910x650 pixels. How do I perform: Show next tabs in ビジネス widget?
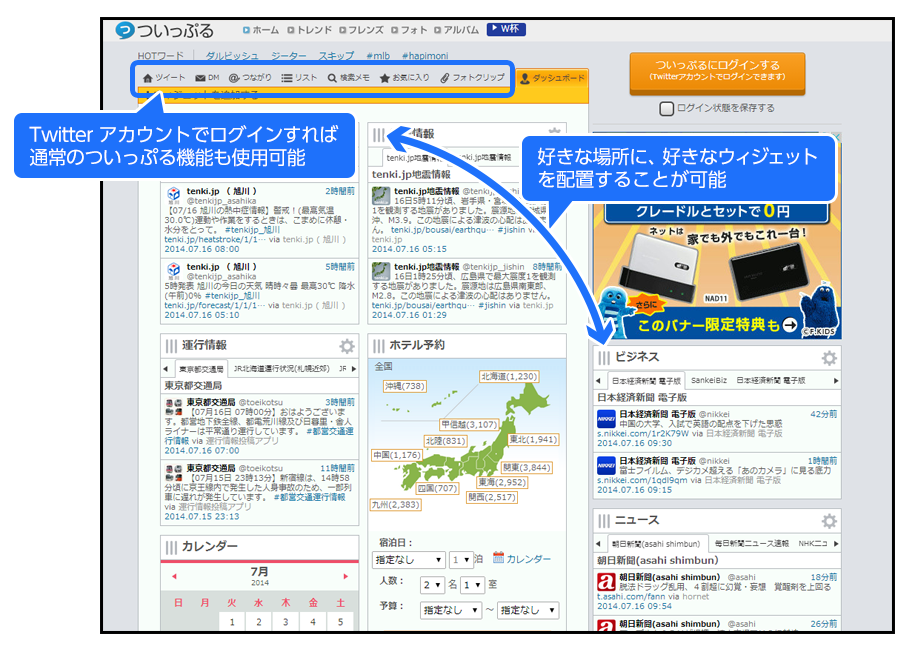(x=836, y=381)
